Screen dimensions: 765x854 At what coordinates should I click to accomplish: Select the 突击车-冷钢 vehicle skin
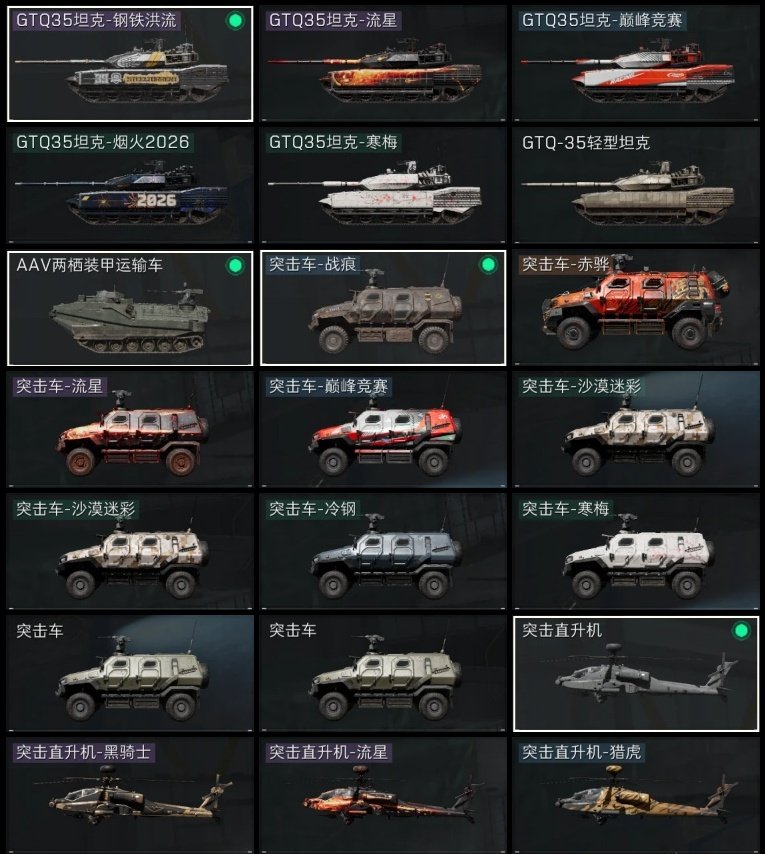pyautogui.click(x=383, y=552)
